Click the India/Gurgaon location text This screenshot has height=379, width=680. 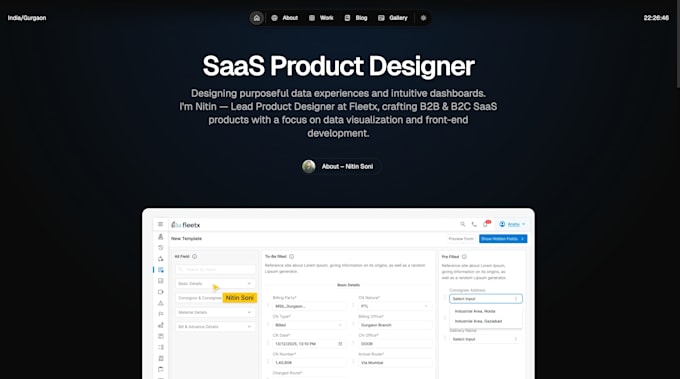pos(27,18)
